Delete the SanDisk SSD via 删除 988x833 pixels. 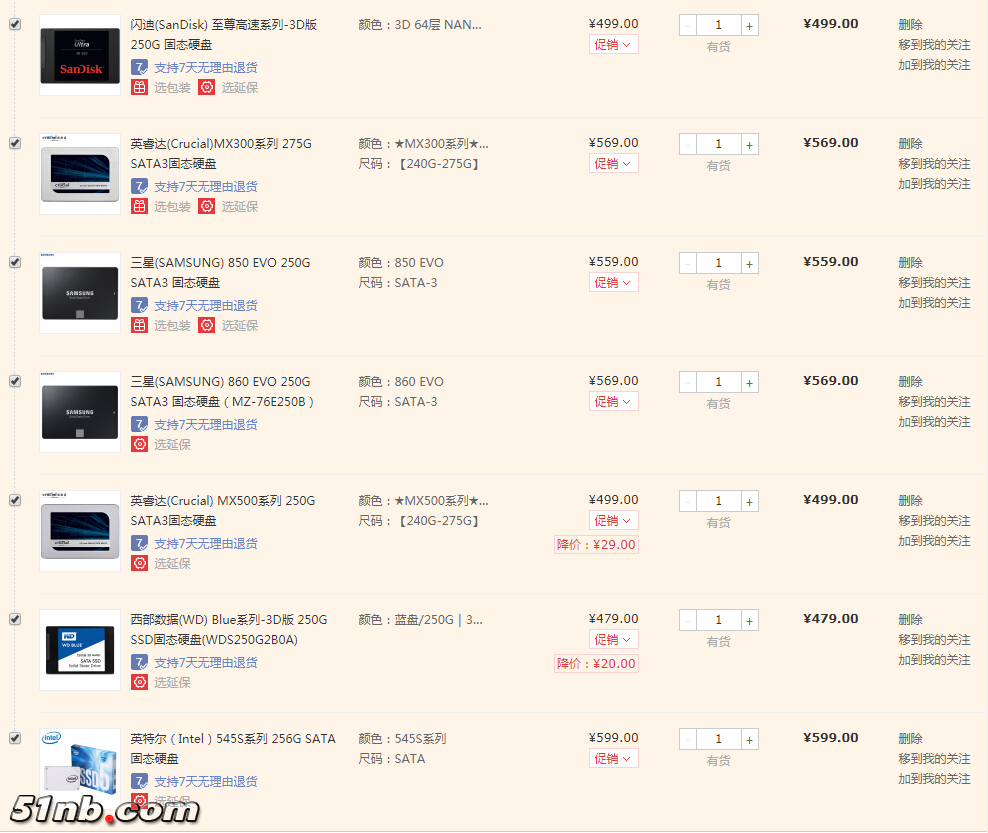click(910, 25)
